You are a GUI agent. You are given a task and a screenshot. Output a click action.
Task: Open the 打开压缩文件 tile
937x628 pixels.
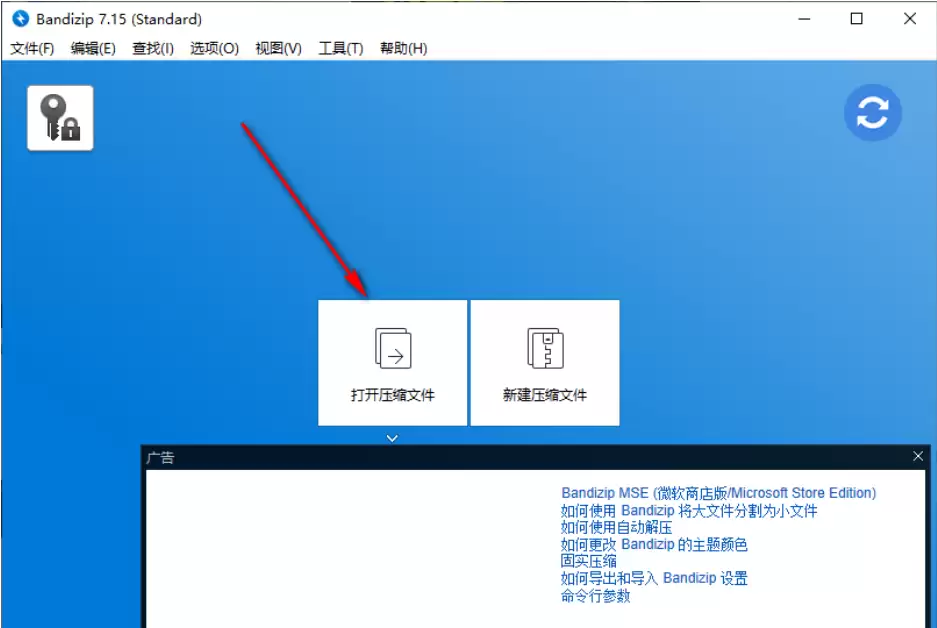pos(393,363)
